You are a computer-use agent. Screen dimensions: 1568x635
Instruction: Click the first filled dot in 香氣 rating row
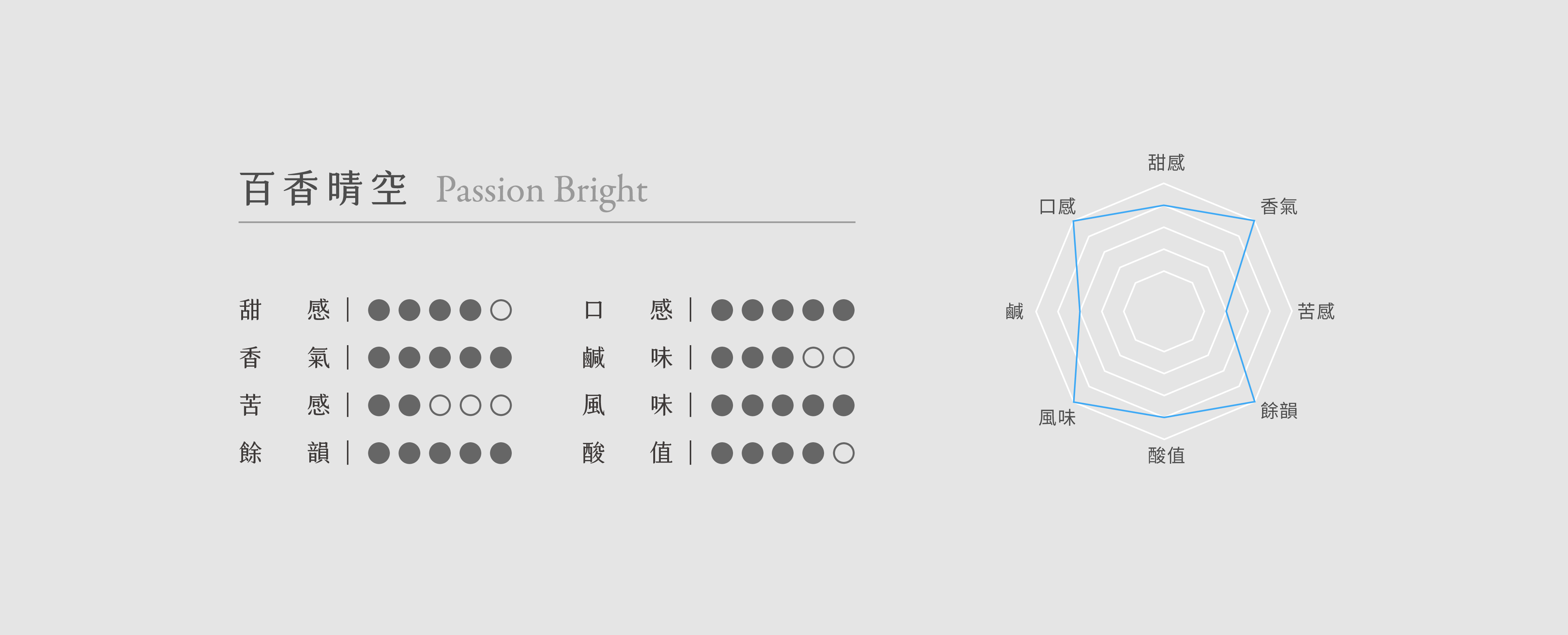click(x=379, y=357)
